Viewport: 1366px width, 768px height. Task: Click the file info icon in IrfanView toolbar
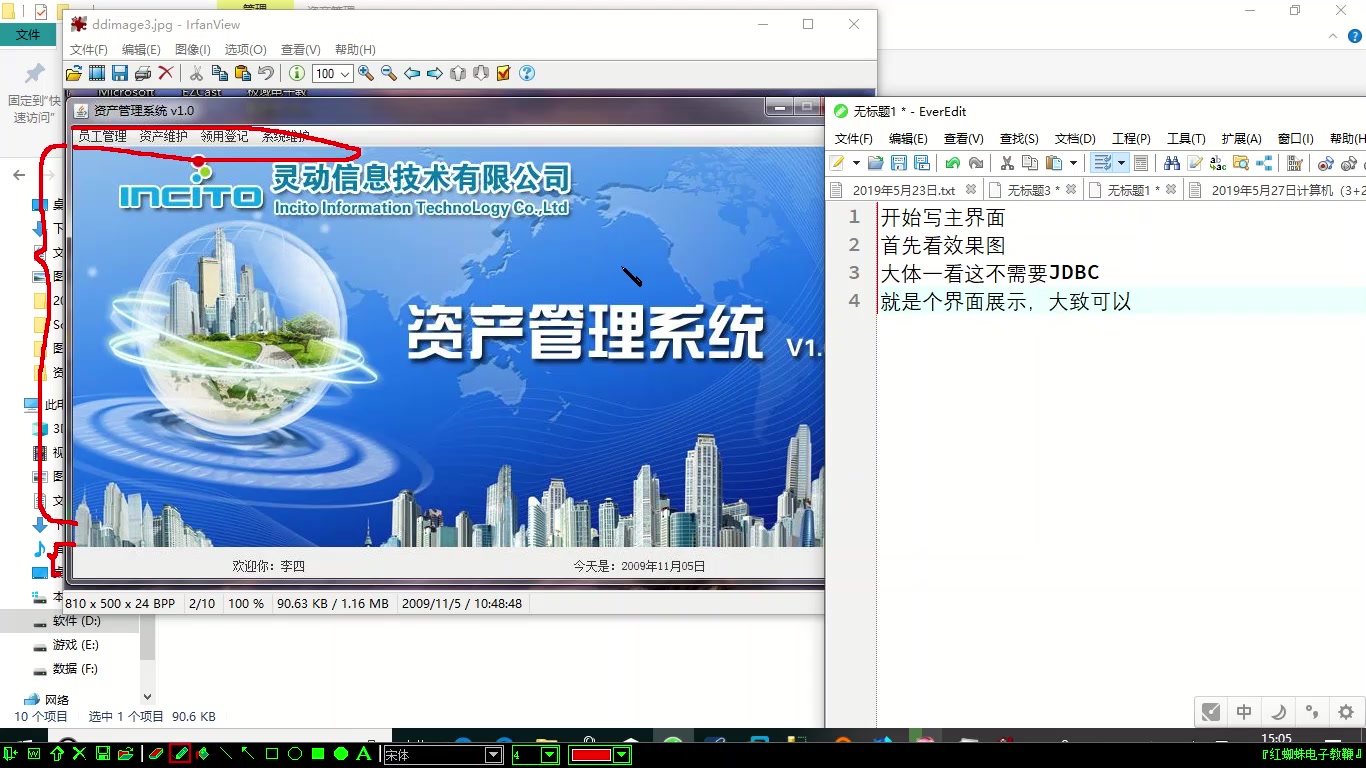[x=297, y=73]
